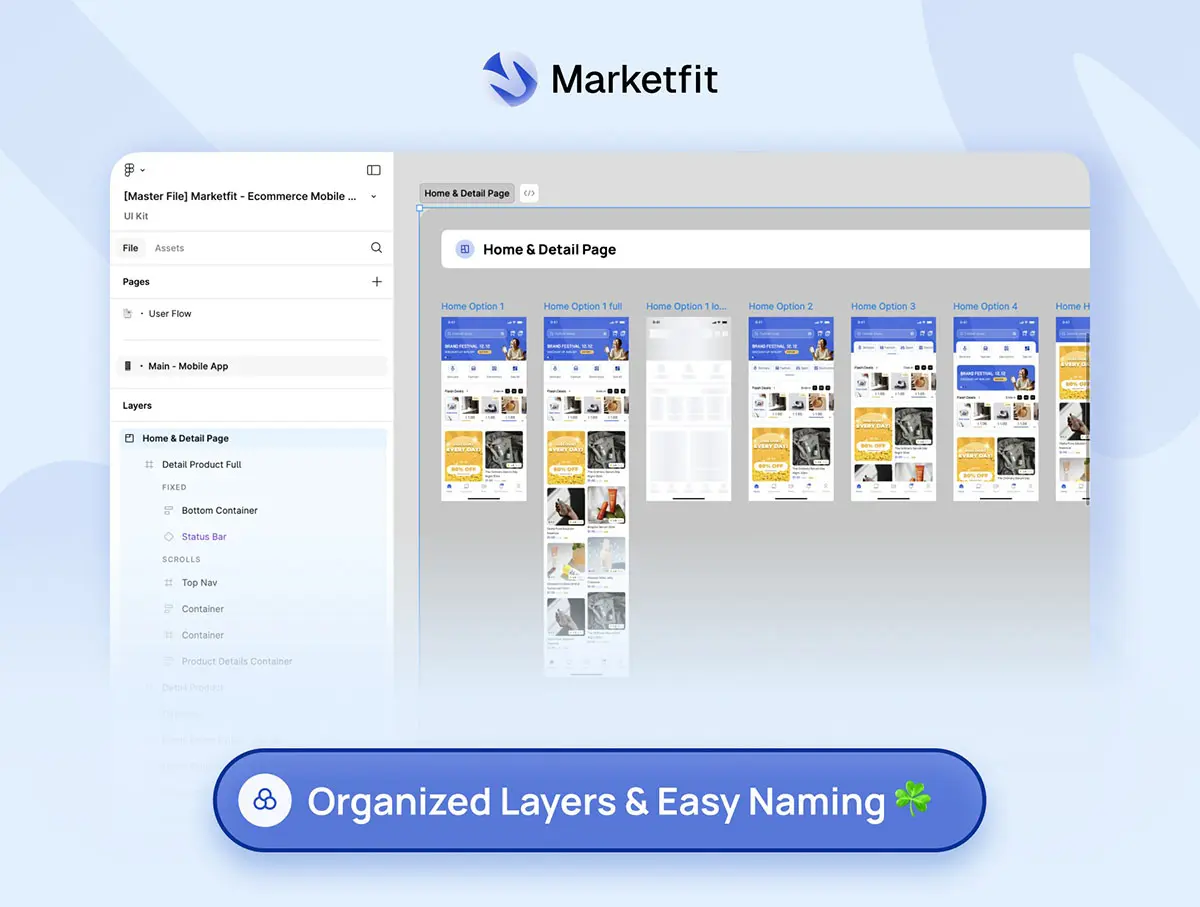1200x907 pixels.
Task: Open the Figma main menu logo
Action: pos(129,170)
